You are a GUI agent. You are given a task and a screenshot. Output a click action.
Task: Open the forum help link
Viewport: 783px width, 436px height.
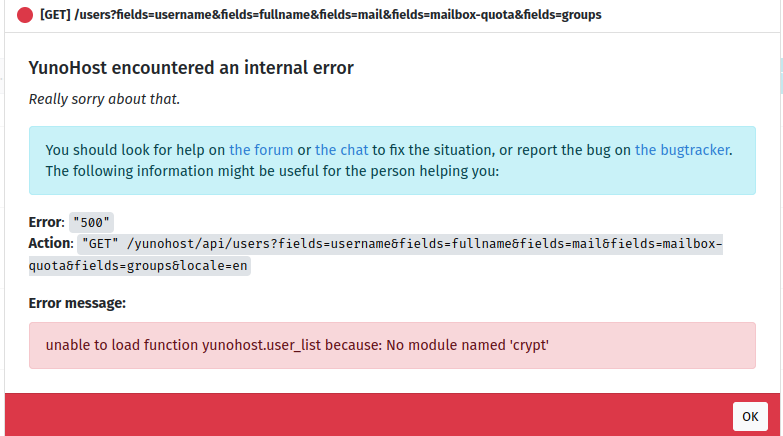[261, 150]
